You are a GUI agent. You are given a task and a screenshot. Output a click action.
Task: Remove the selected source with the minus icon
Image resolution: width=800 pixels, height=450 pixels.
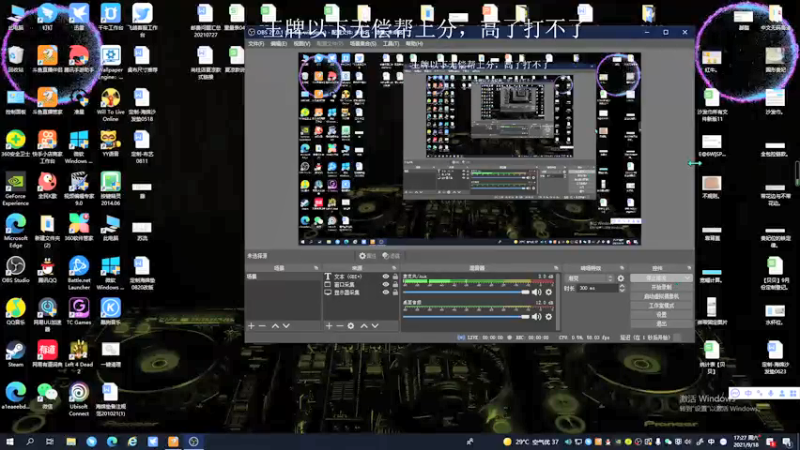point(340,326)
